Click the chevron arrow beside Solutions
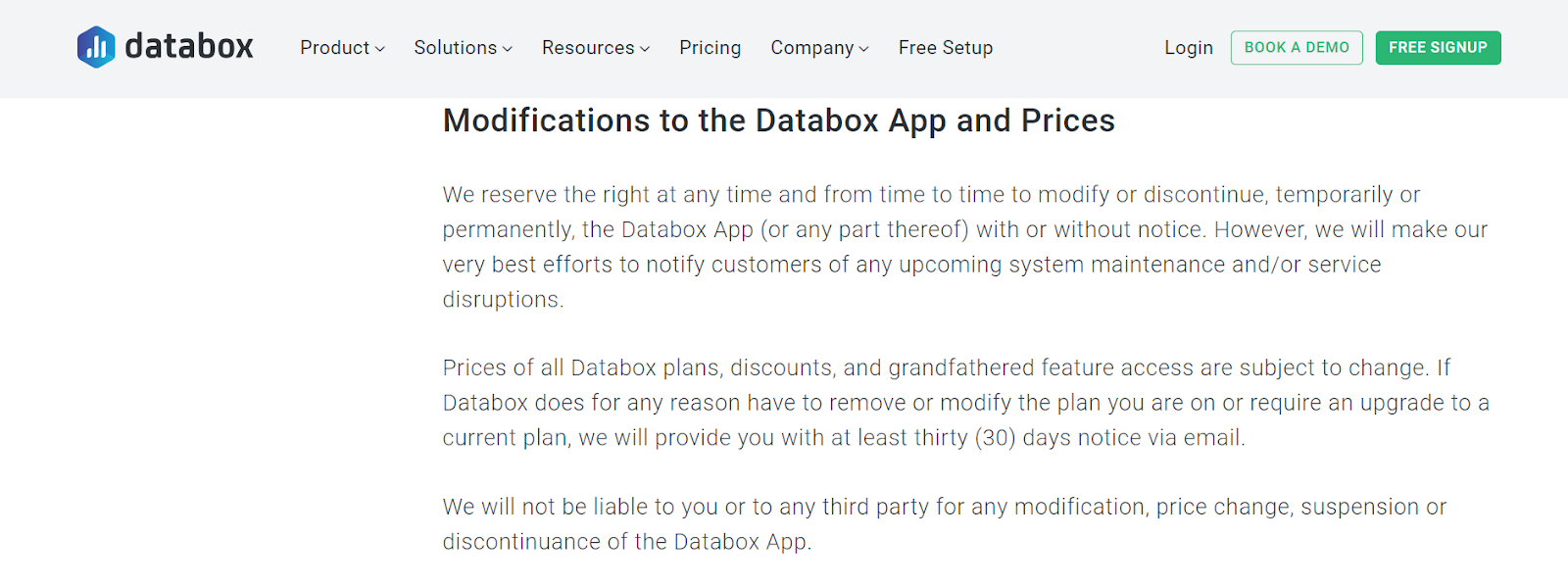Screen dimensions: 1568x586 coord(508,49)
